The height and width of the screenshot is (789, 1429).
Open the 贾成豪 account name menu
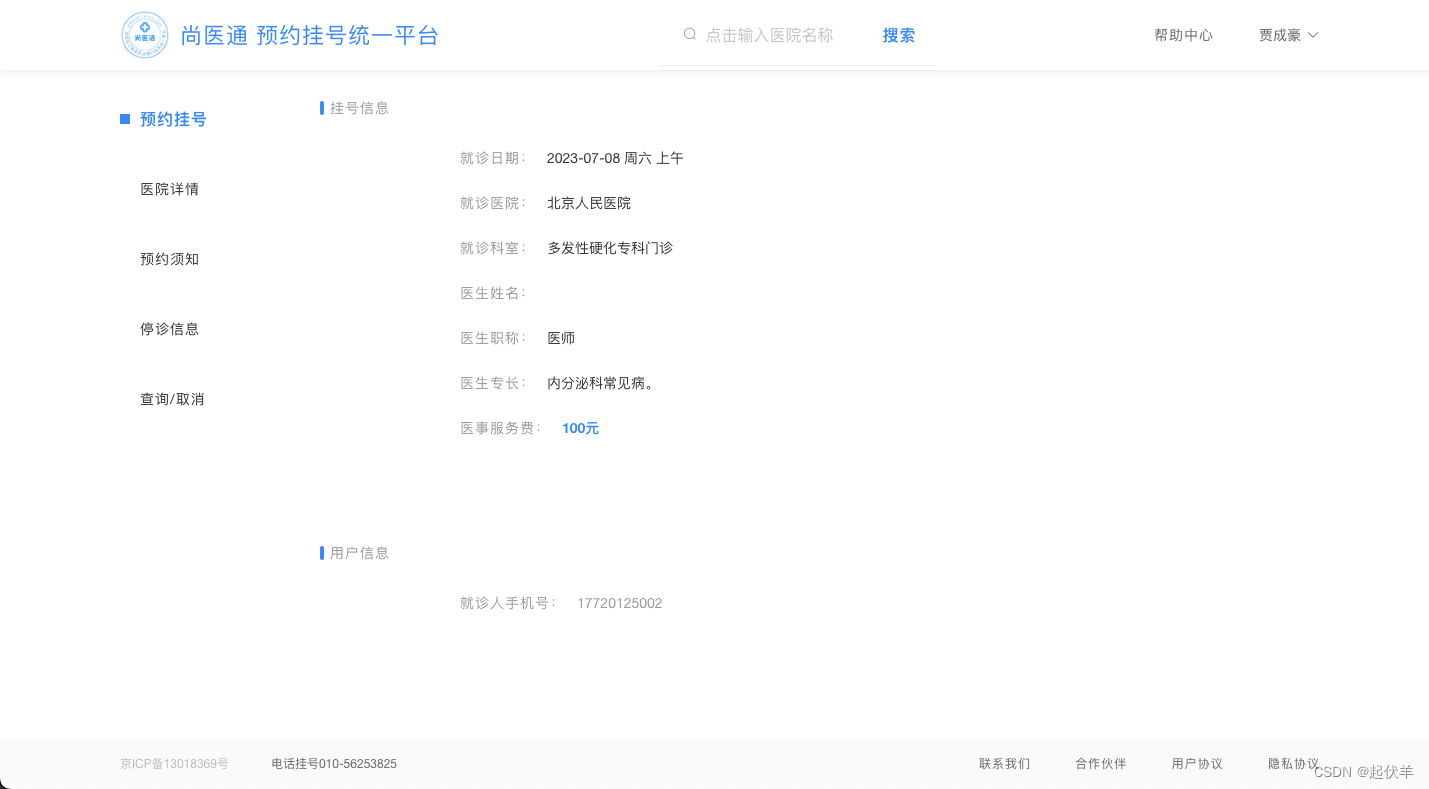click(1280, 35)
